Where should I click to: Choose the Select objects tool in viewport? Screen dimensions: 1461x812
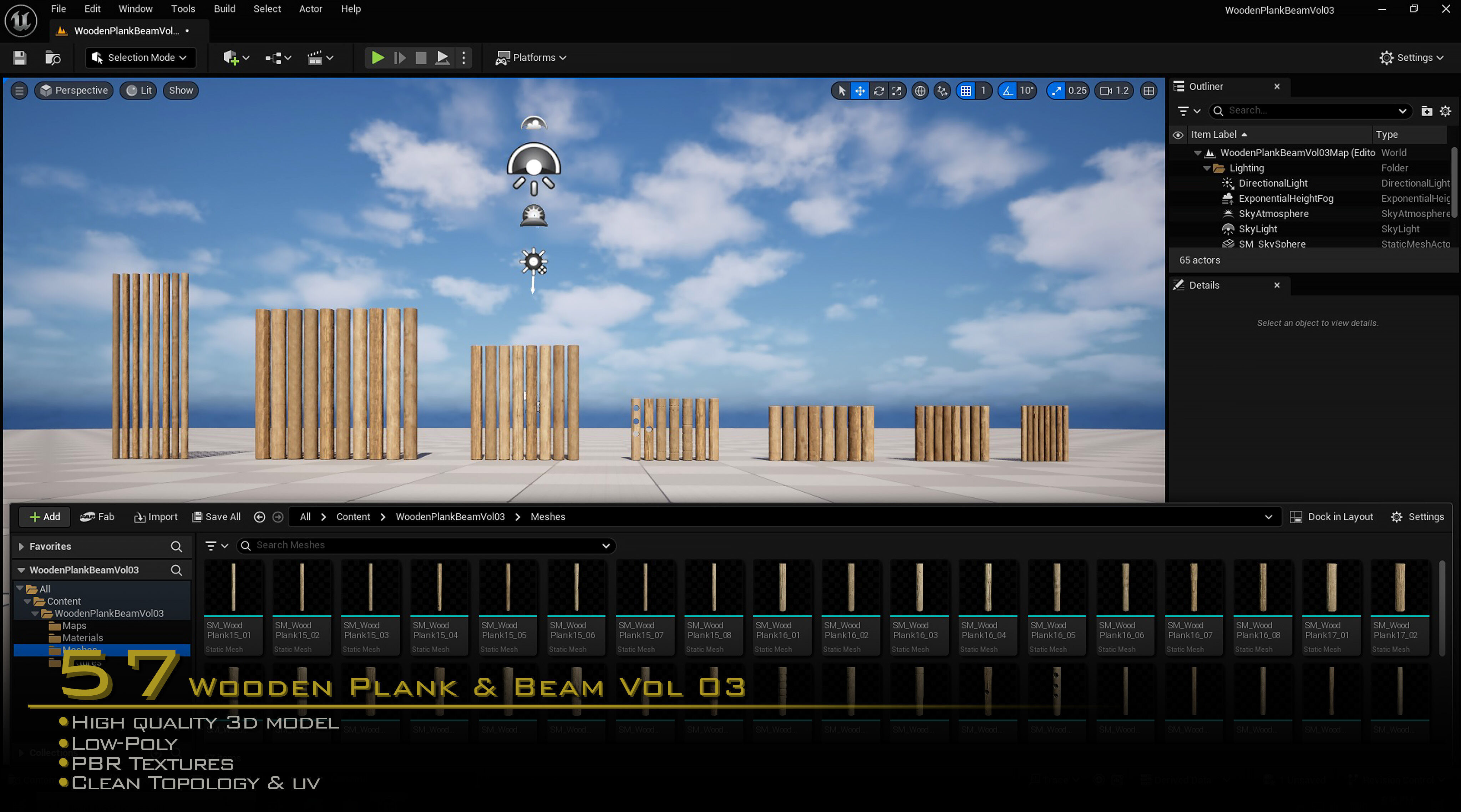842,90
